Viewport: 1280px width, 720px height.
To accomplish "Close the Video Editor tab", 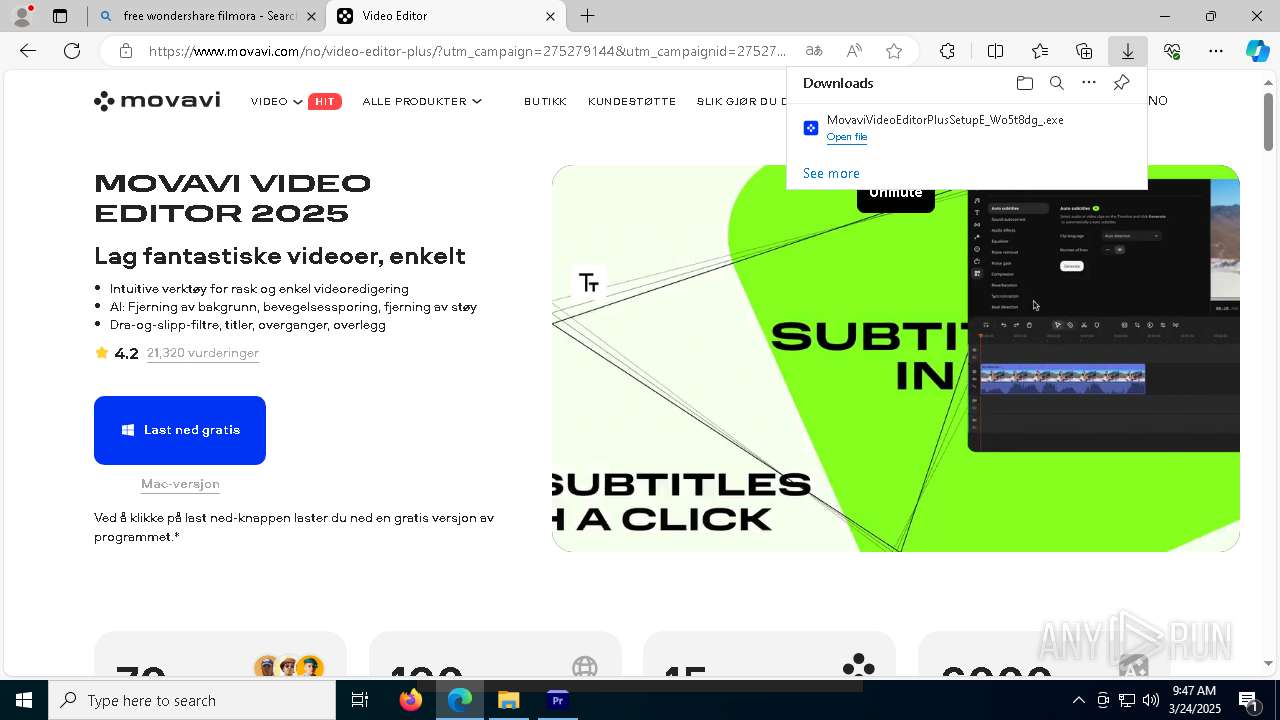I will tap(550, 16).
